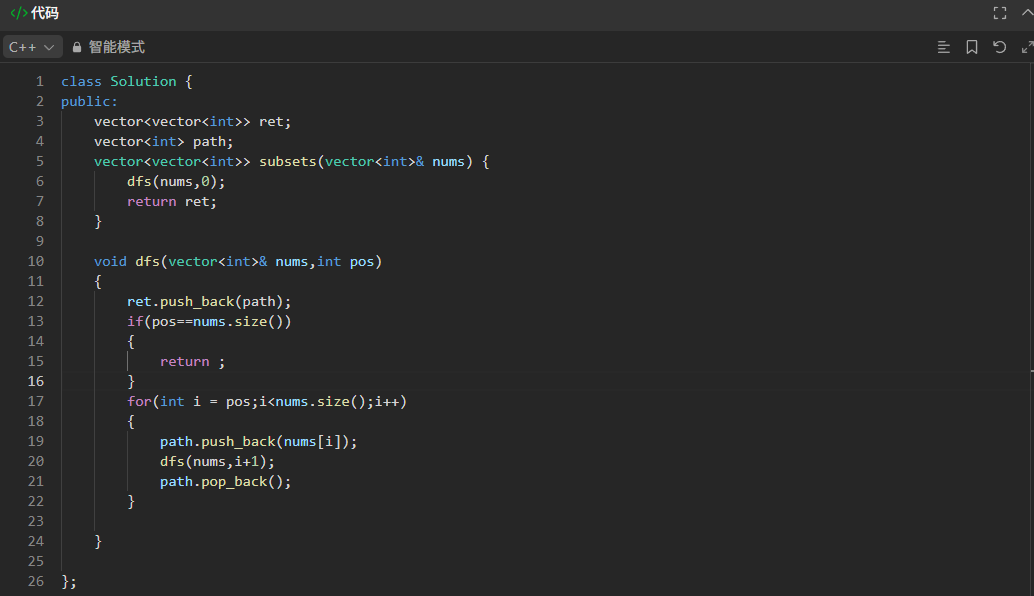The height and width of the screenshot is (596, 1034).
Task: Click the 'if(pos==nums.size())' condition
Action: (x=209, y=322)
